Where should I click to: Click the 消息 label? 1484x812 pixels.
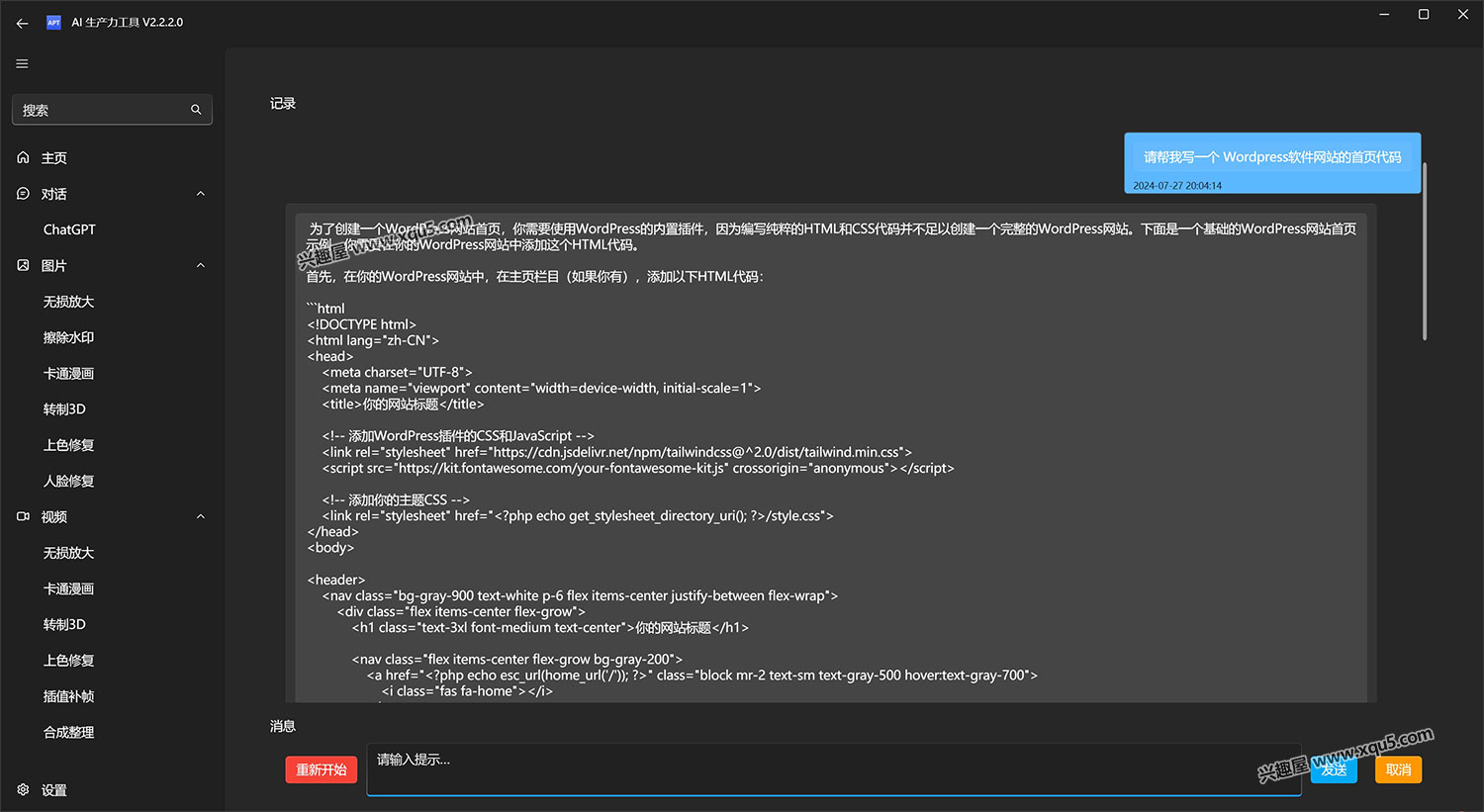pos(283,726)
